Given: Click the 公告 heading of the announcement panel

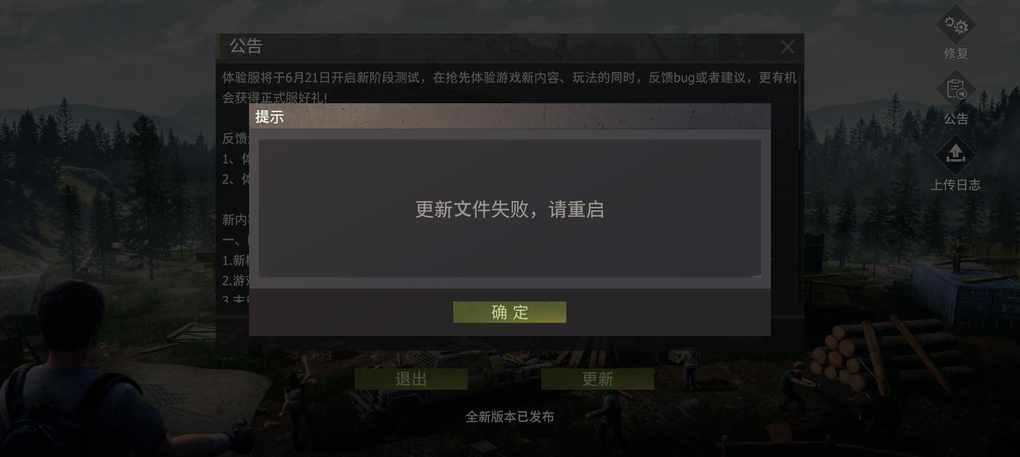Looking at the screenshot, I should pos(246,46).
